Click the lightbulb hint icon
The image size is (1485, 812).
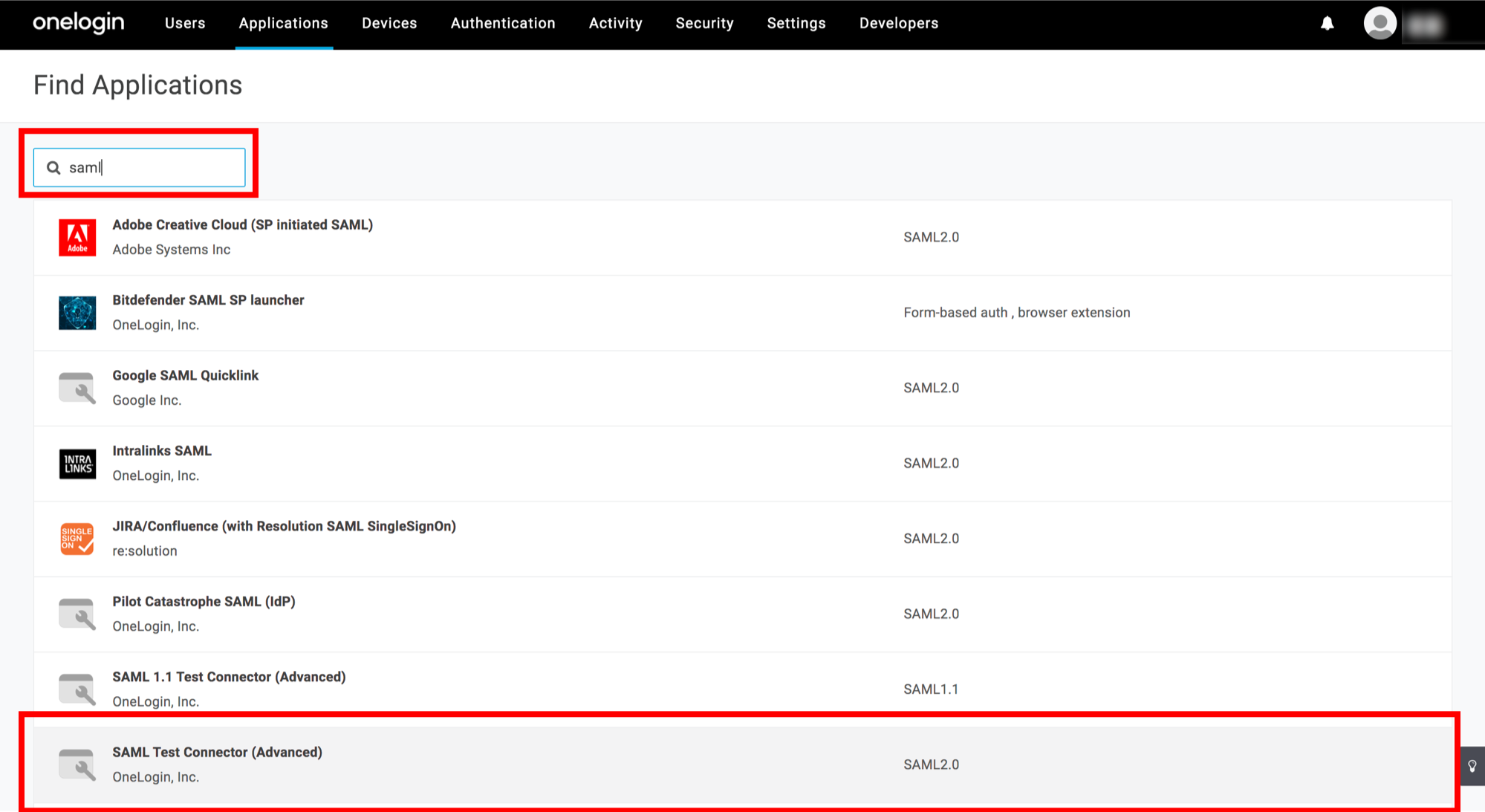(x=1472, y=766)
